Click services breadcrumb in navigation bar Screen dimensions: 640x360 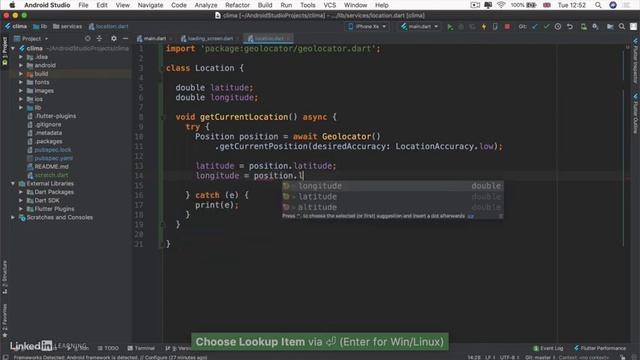click(68, 27)
